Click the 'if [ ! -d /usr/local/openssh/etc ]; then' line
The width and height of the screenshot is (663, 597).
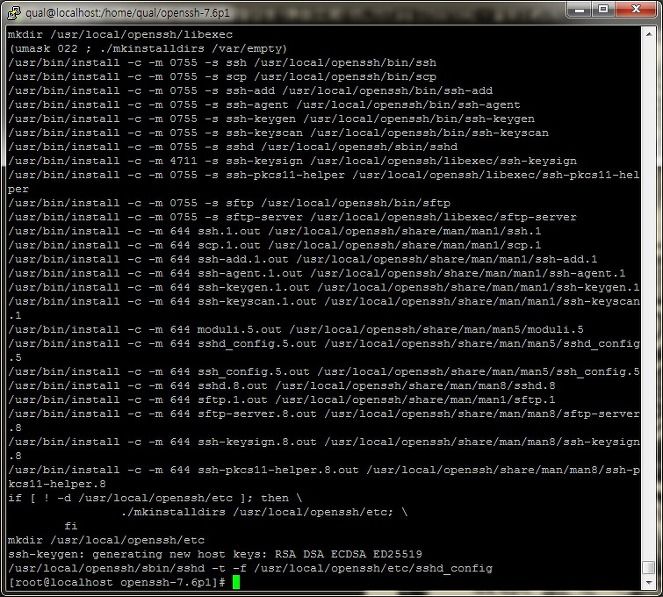(155, 498)
